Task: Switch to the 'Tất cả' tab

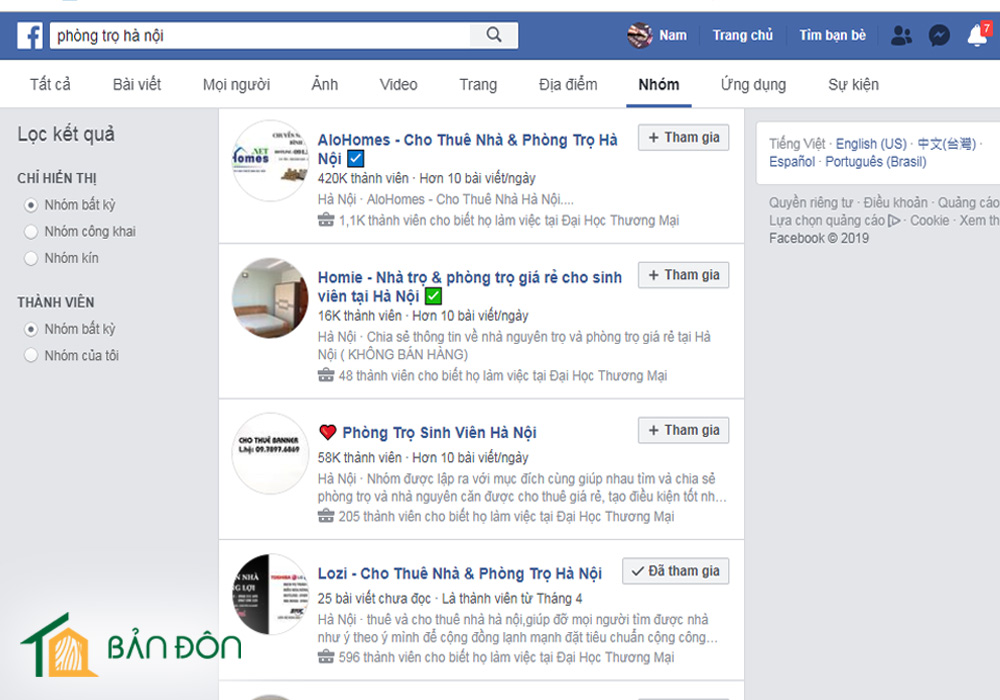Action: 50,85
